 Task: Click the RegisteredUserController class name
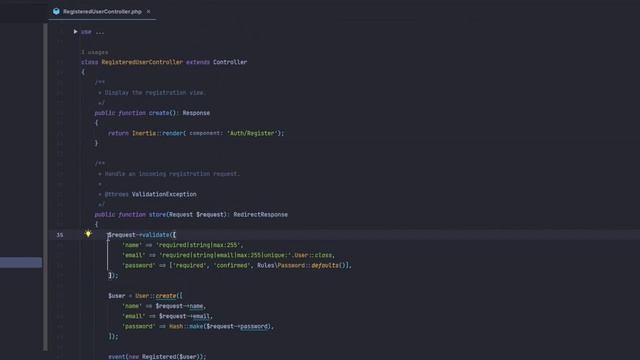coord(142,62)
